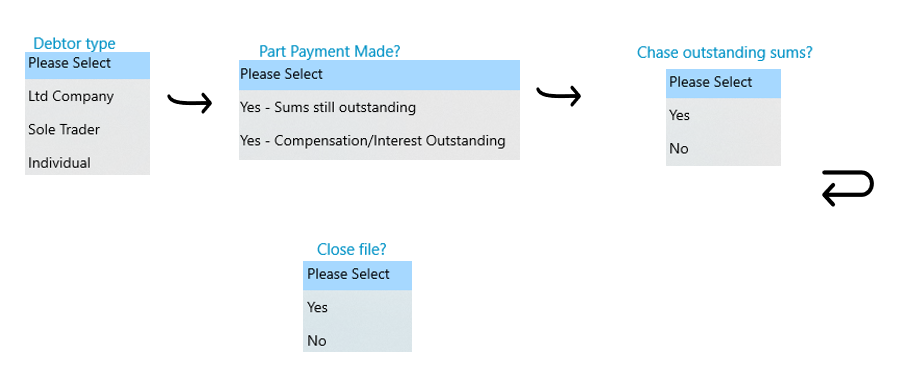This screenshot has height=373, width=906.
Task: Click the Chase outstanding sums? heading
Action: coord(725,53)
